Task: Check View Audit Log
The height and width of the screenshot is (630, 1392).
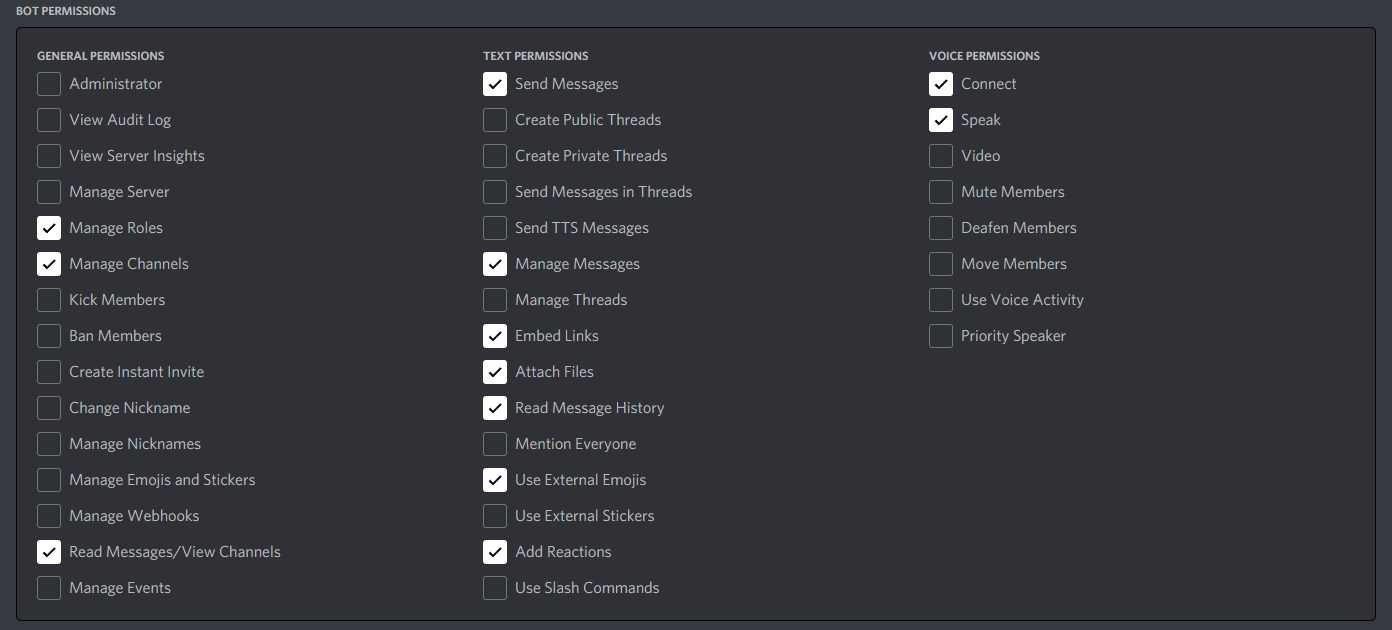Action: [x=49, y=120]
